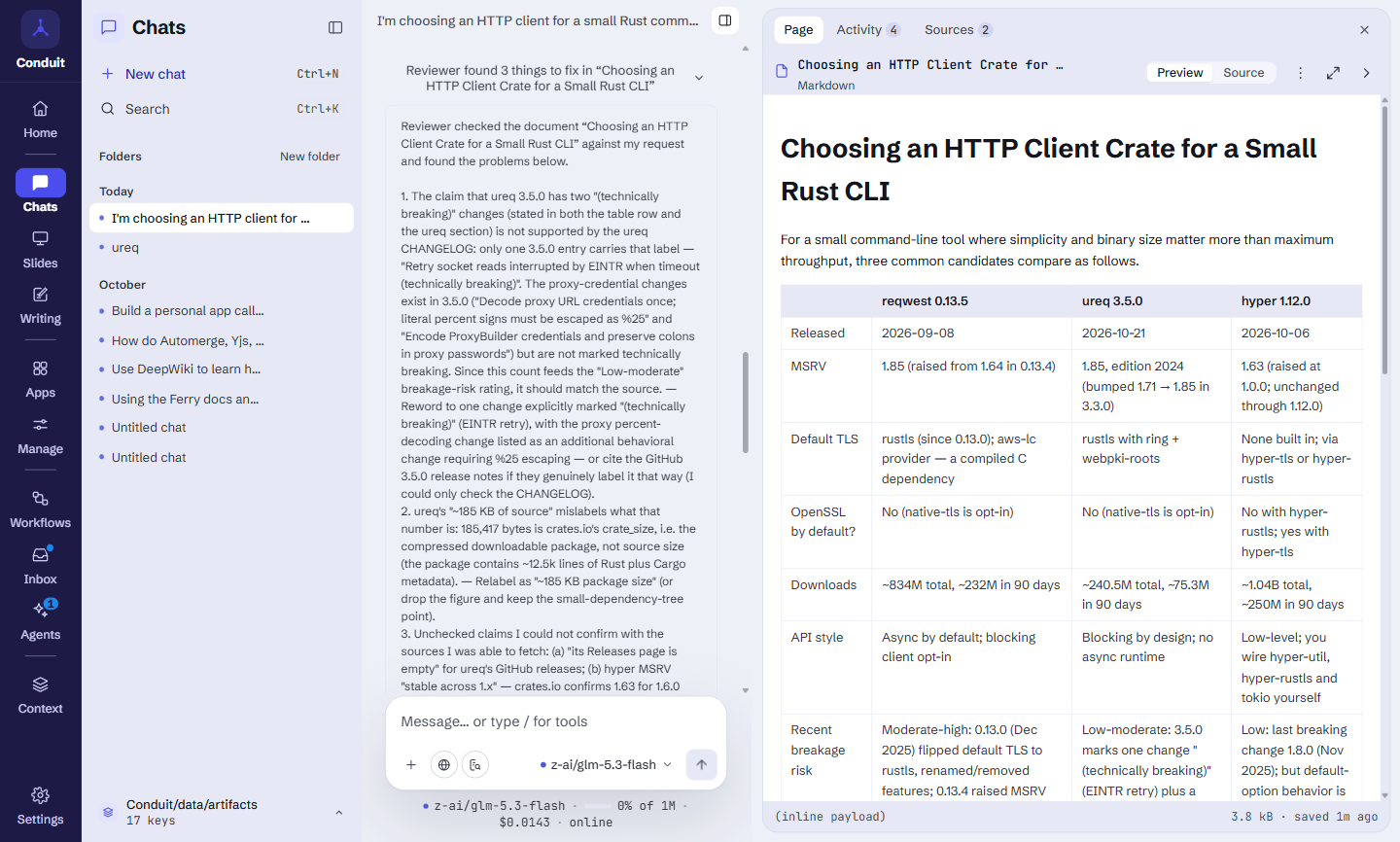Open the Context section
Viewport: 1400px width, 842px height.
(40, 695)
